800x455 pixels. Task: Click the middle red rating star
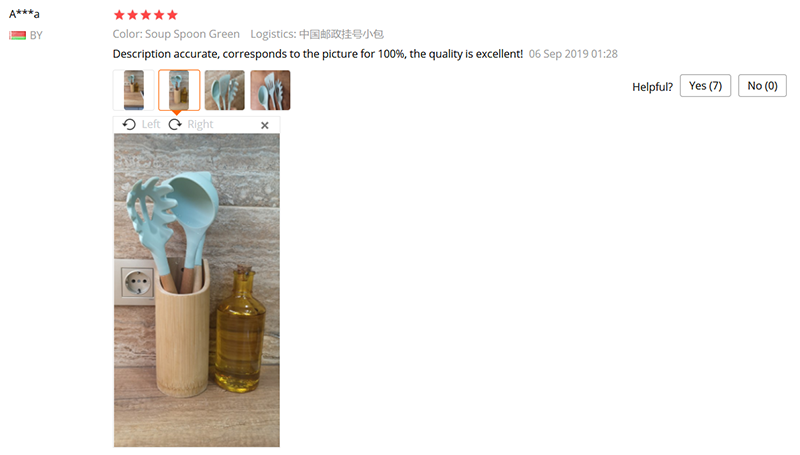point(146,15)
